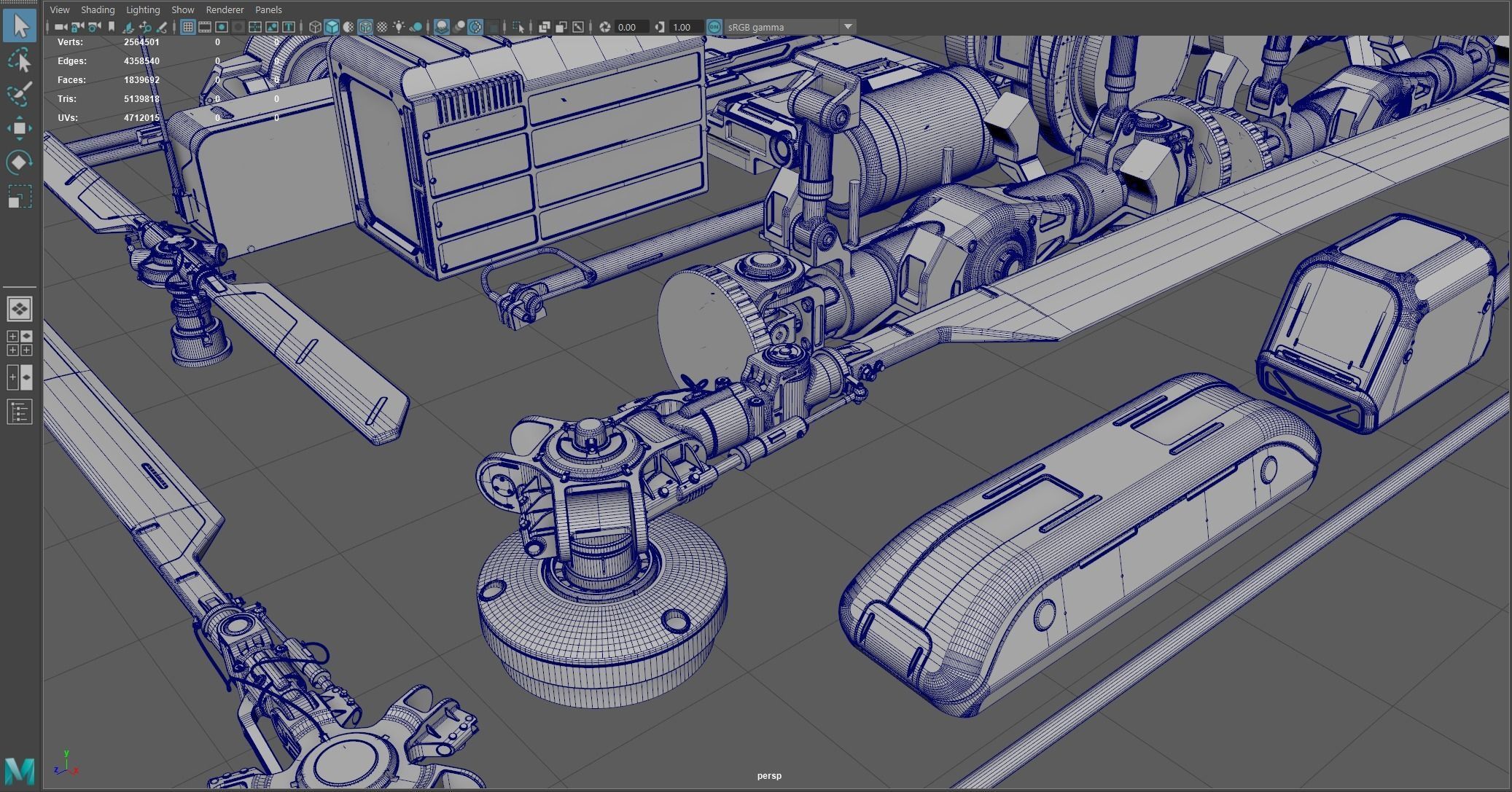Open camera attributes icon
1512x792 pixels.
pos(93,27)
